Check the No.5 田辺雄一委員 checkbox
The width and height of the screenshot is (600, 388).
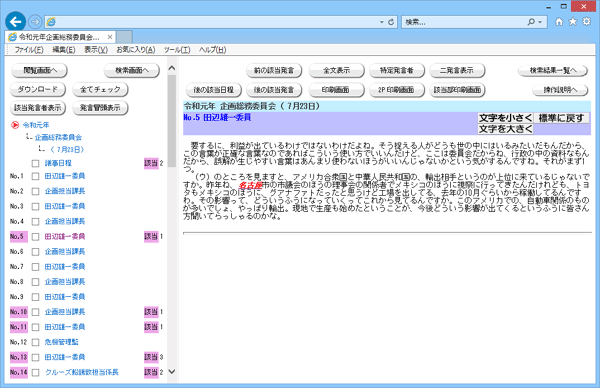coord(35,236)
